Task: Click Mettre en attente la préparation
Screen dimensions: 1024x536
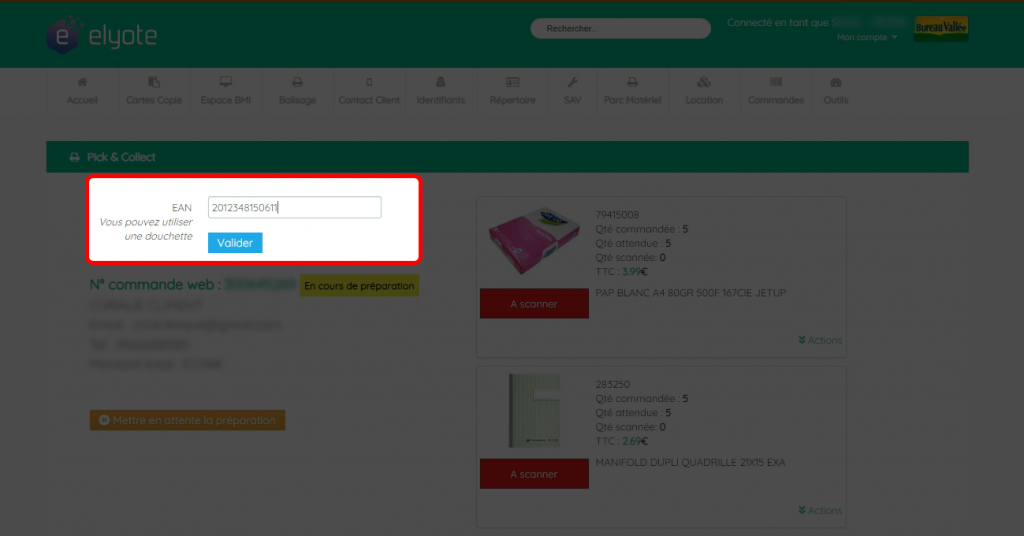Action: (187, 420)
